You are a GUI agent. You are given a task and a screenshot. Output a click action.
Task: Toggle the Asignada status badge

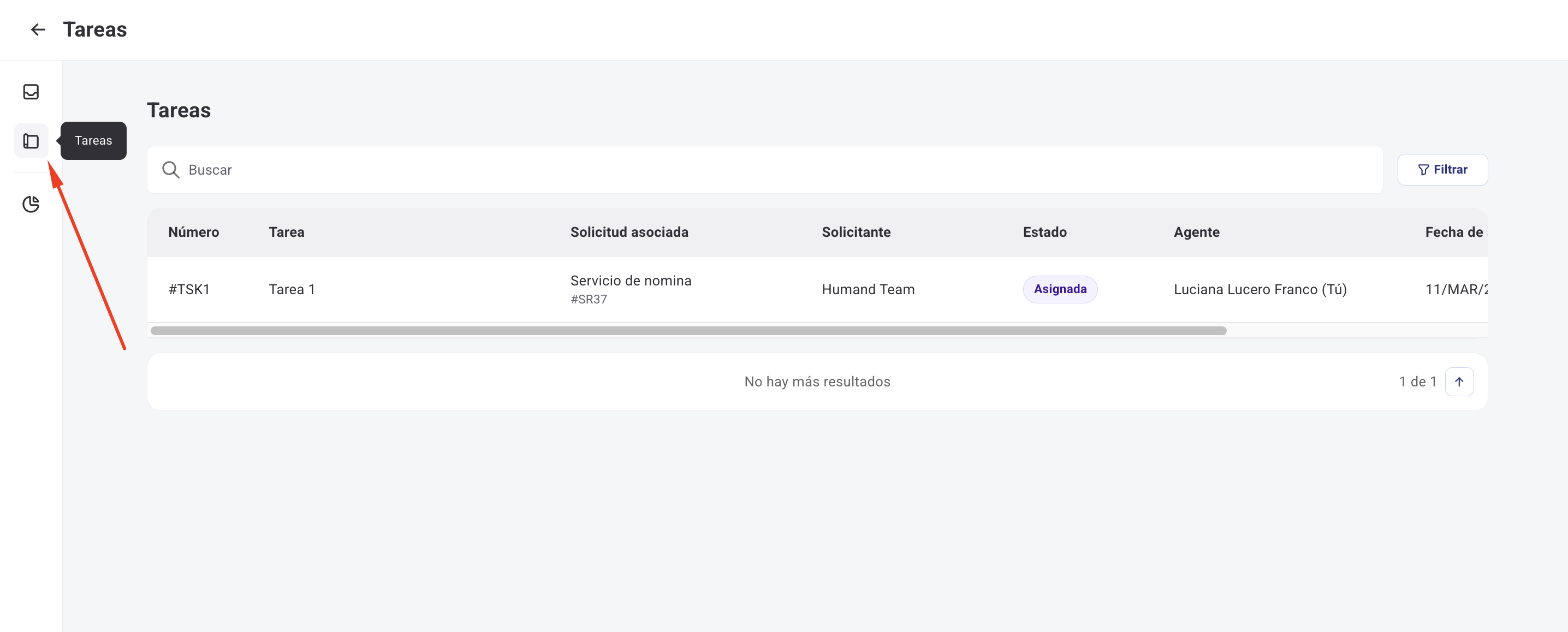(x=1060, y=289)
